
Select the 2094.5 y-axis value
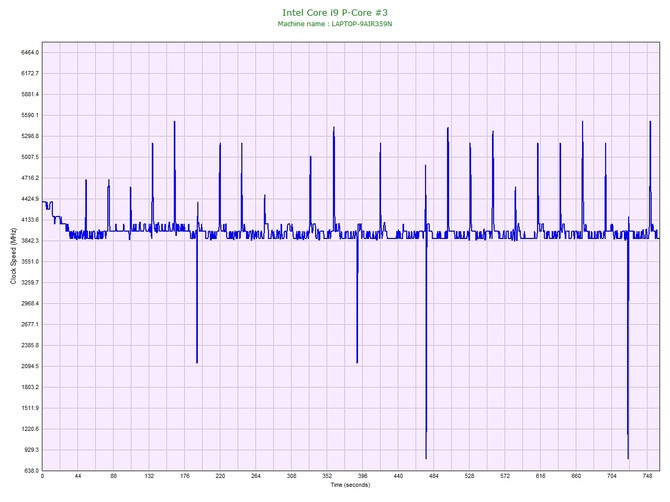point(30,366)
